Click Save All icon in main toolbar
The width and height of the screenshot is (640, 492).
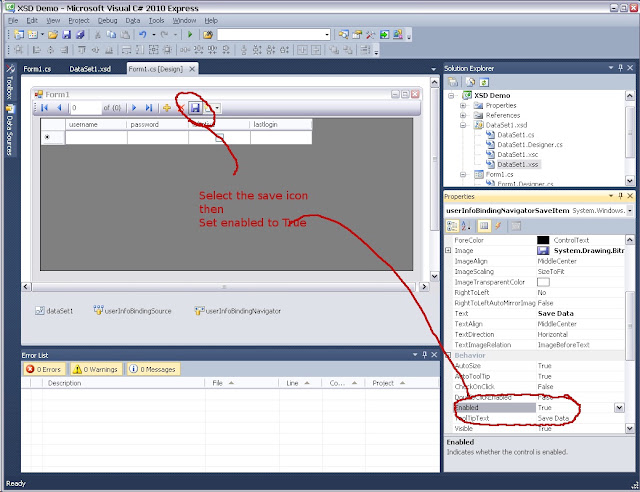tap(80, 35)
